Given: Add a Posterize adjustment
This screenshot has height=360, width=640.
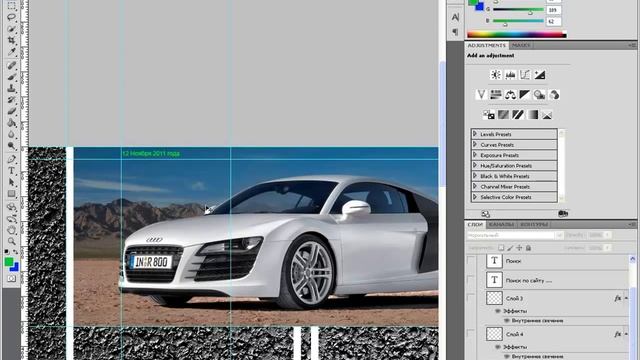Looking at the screenshot, I should (503, 115).
